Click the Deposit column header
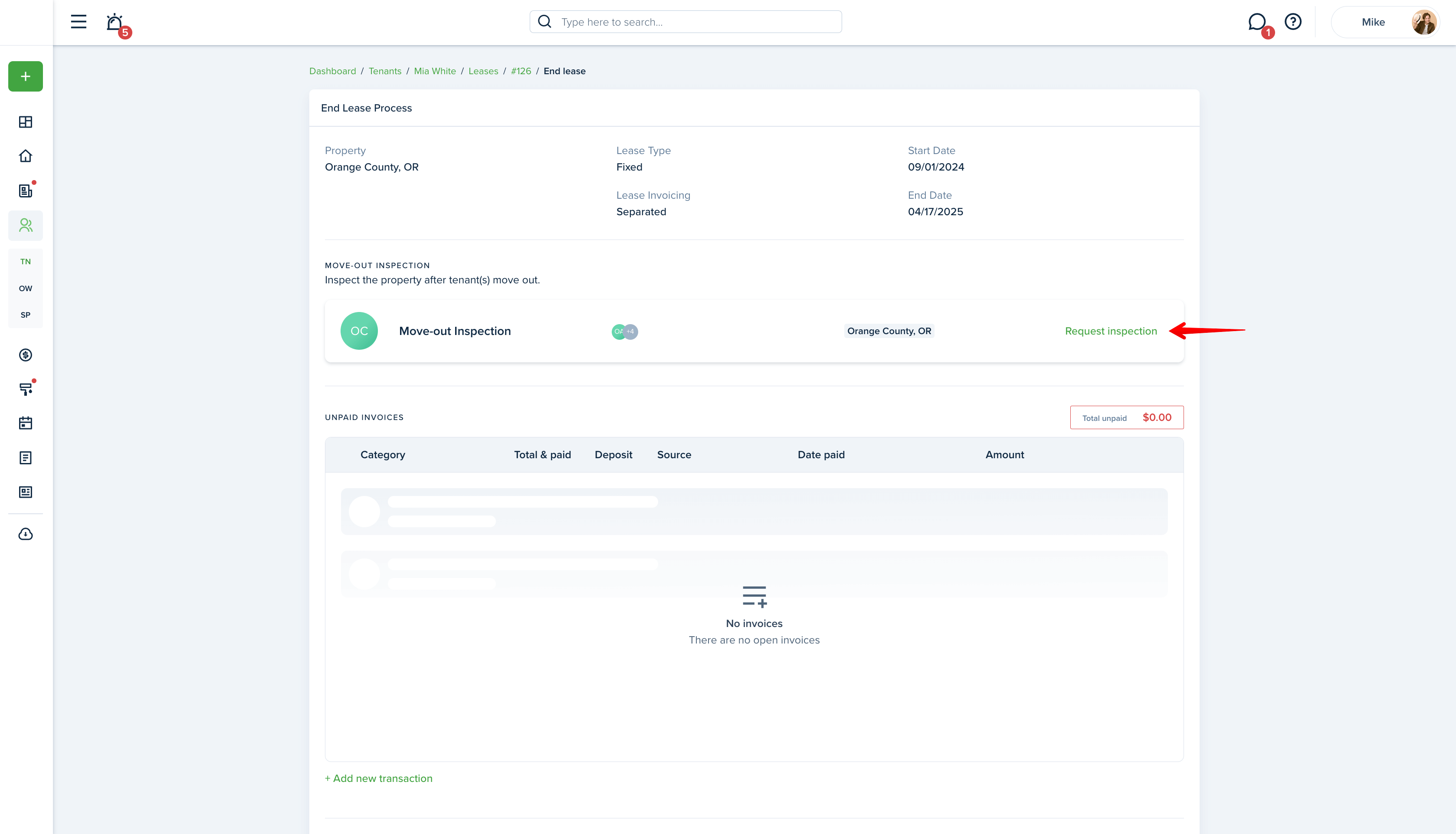 pos(613,455)
